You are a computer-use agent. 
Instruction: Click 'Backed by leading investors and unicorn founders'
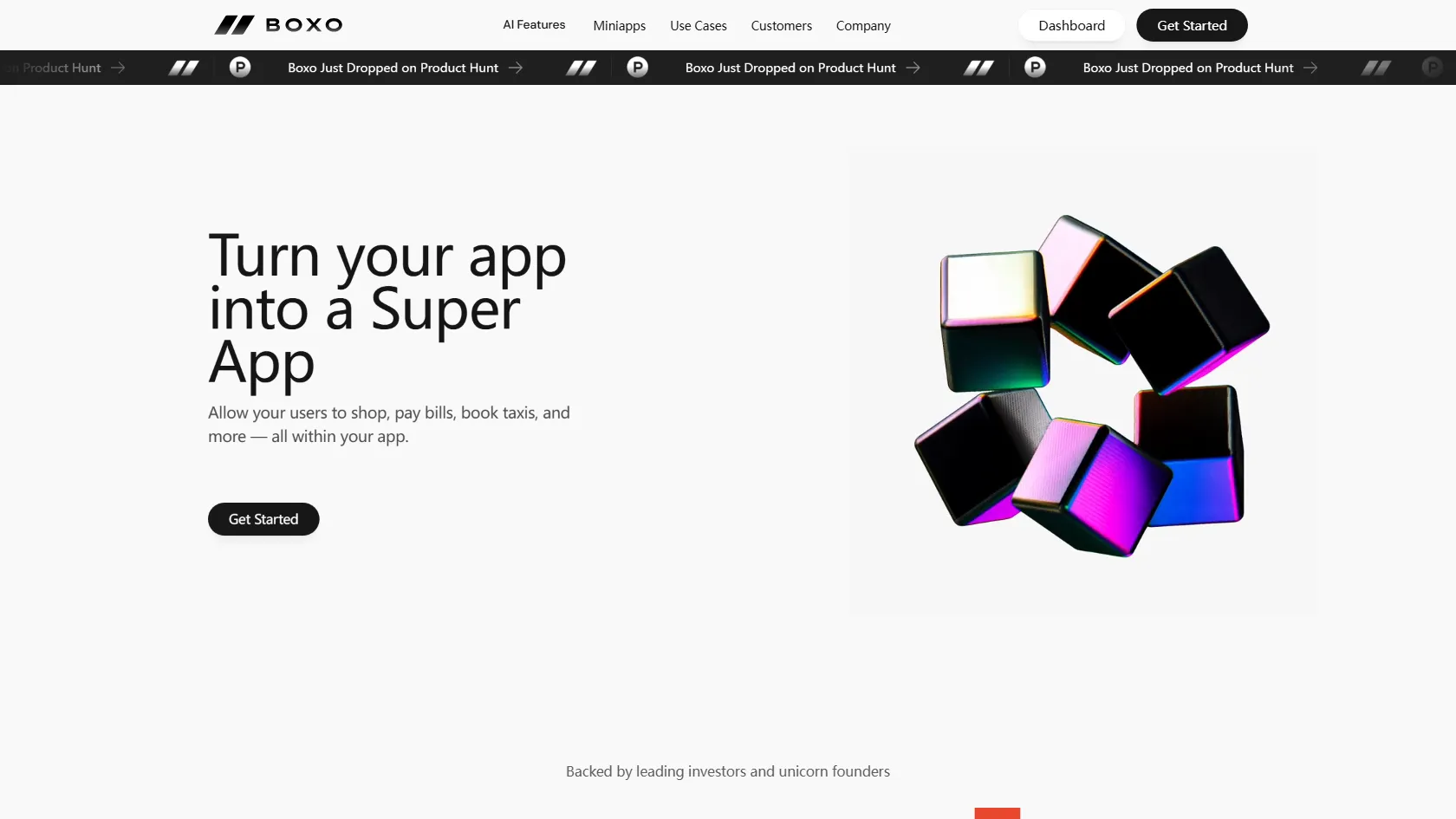point(728,771)
